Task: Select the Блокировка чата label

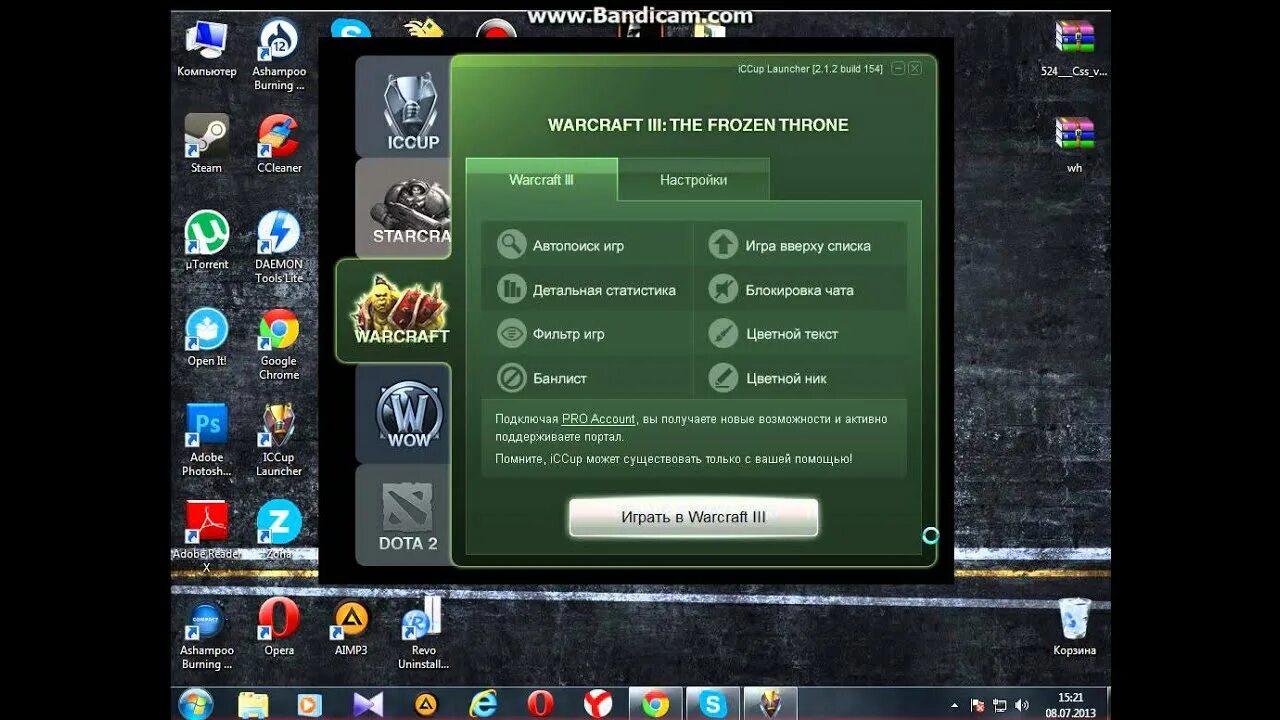Action: coord(800,290)
